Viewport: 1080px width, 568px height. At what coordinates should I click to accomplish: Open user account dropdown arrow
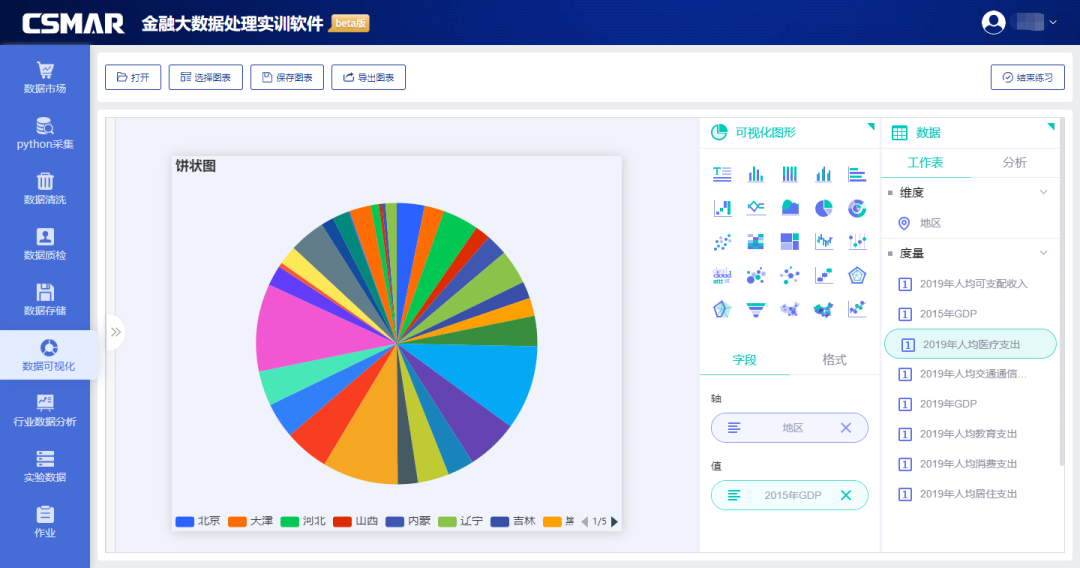pos(1052,22)
